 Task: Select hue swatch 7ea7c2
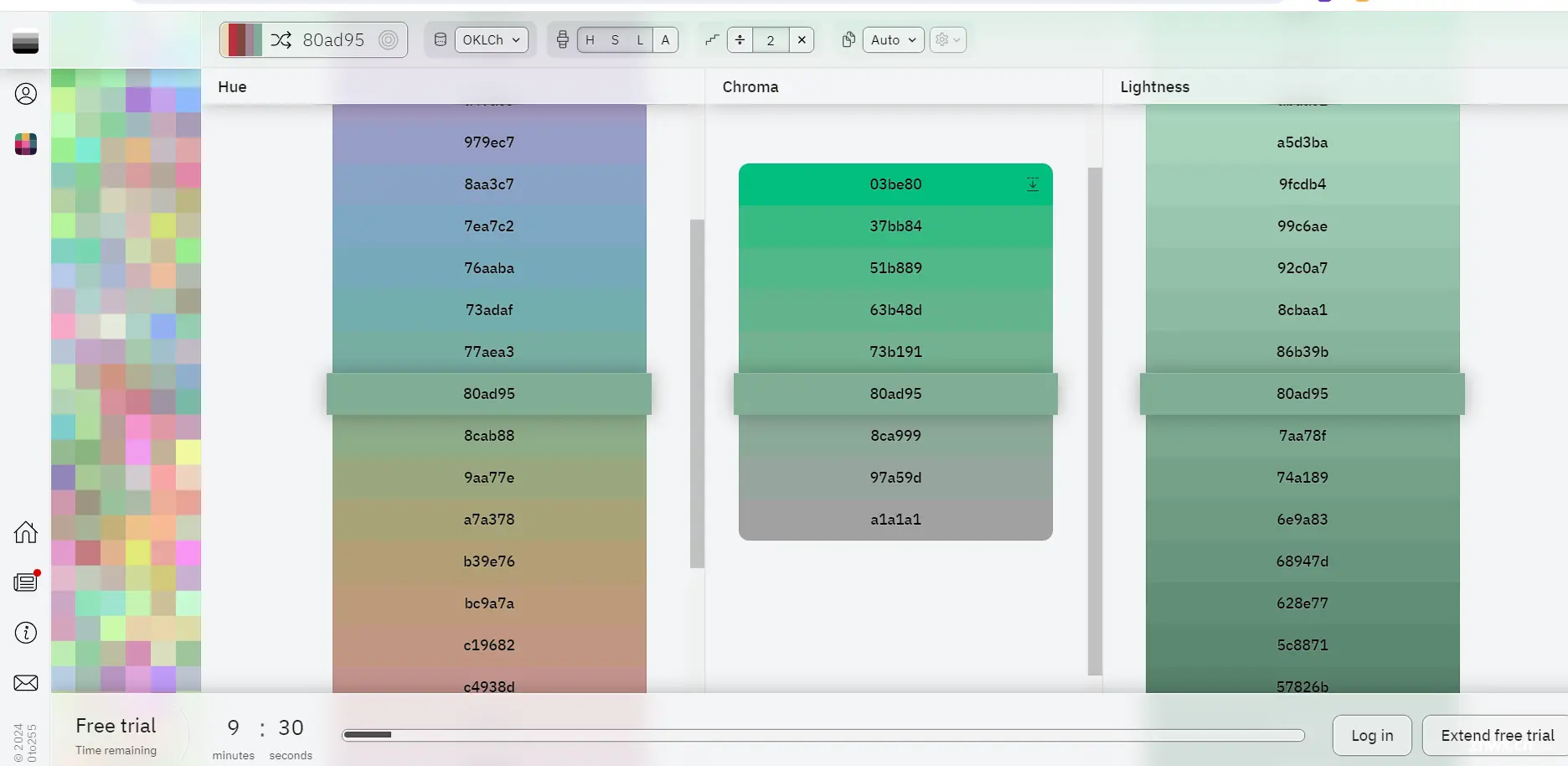point(489,226)
